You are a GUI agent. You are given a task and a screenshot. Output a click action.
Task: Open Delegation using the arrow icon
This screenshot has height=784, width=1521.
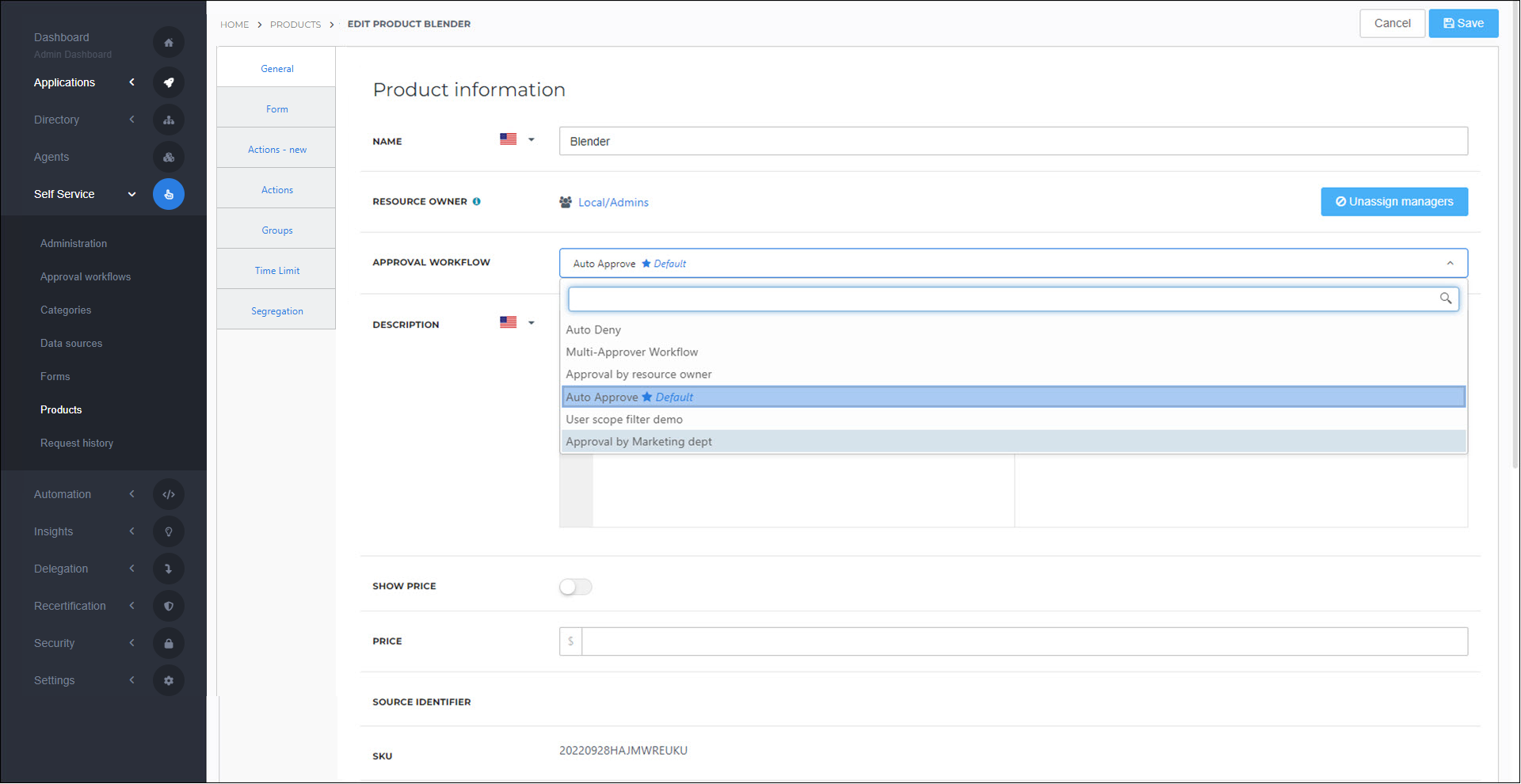point(168,568)
